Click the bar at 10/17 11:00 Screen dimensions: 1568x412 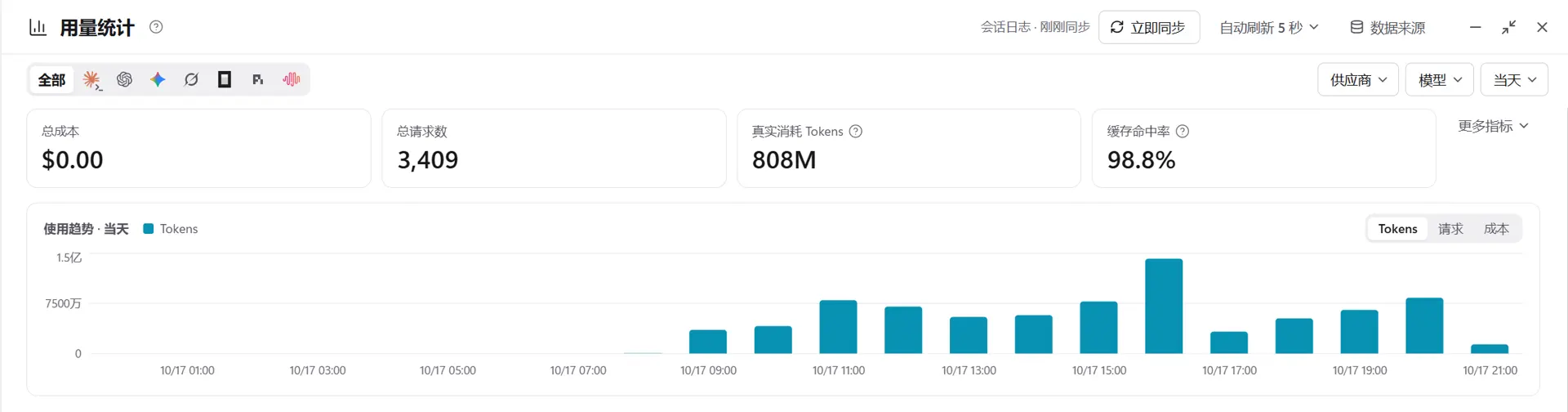pyautogui.click(x=838, y=327)
